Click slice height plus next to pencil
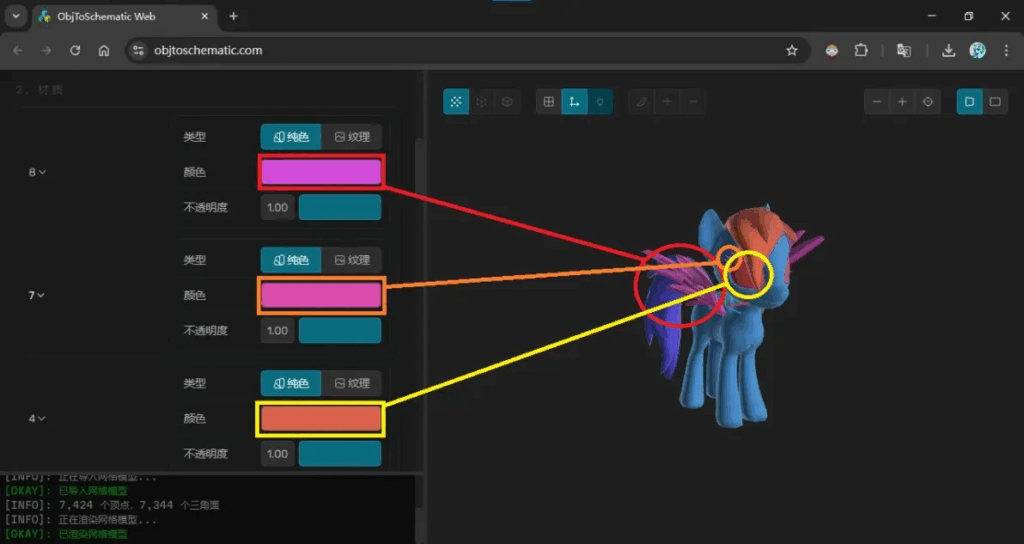1024x544 pixels. coord(667,102)
